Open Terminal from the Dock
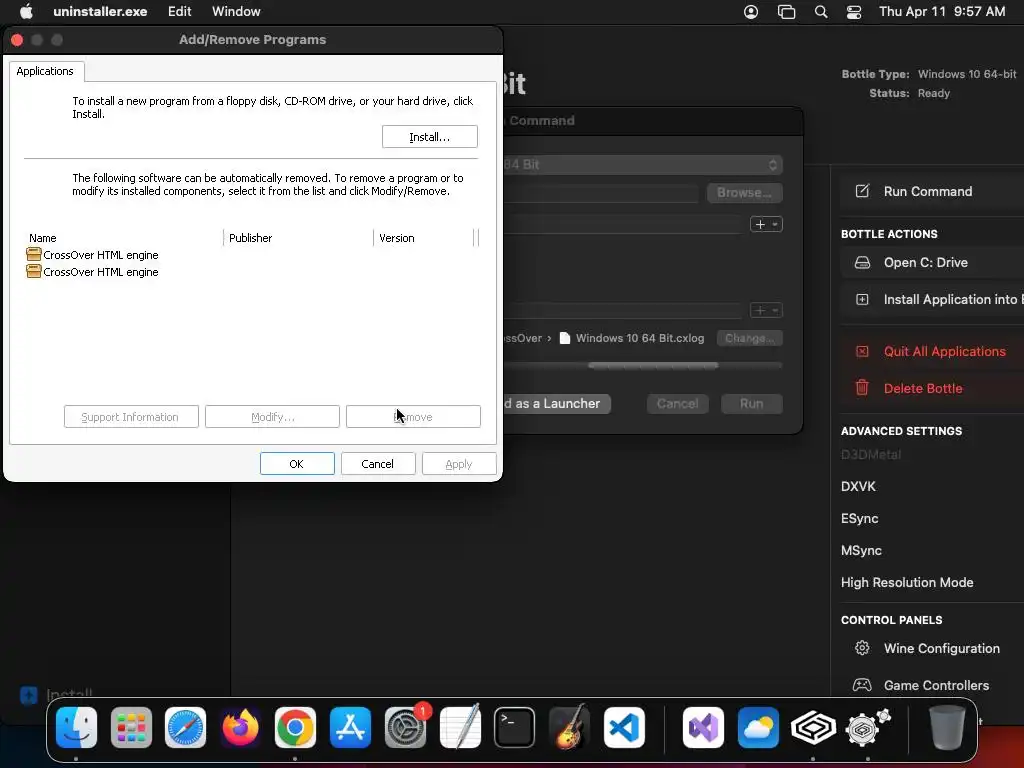 click(515, 728)
